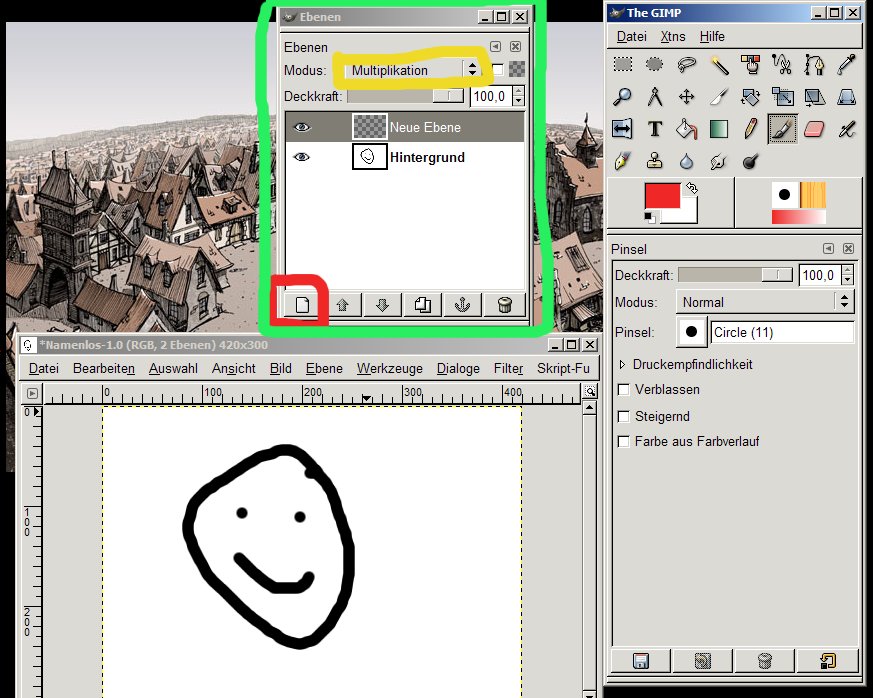Toggle visibility of the Neue Ebene layer
The height and width of the screenshot is (698, 873).
click(x=302, y=127)
